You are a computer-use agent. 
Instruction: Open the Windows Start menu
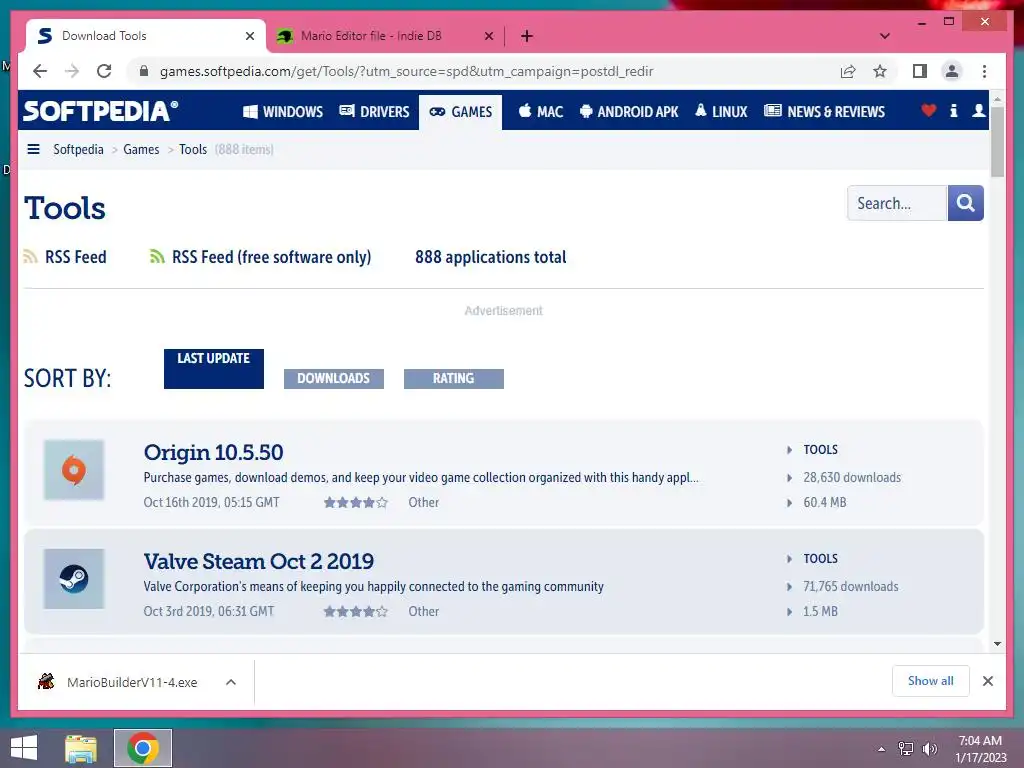pos(24,748)
